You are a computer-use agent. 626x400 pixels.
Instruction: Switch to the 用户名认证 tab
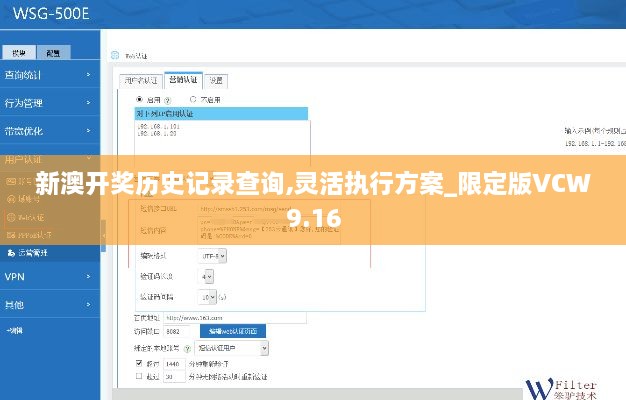141,81
